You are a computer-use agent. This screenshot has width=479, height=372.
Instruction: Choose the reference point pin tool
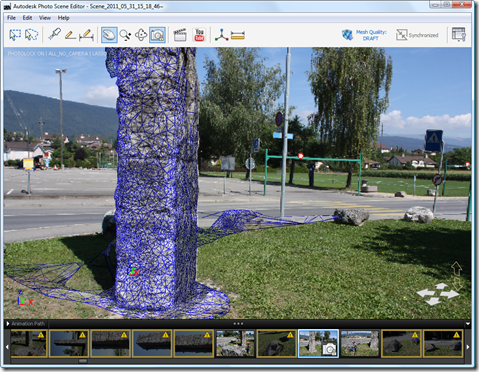pyautogui.click(x=54, y=35)
